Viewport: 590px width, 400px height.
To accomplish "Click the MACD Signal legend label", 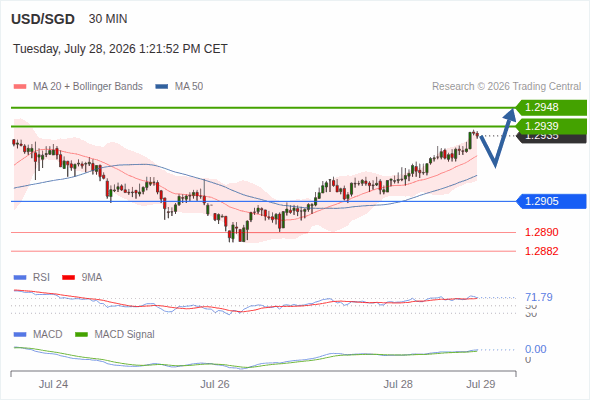I will [125, 335].
